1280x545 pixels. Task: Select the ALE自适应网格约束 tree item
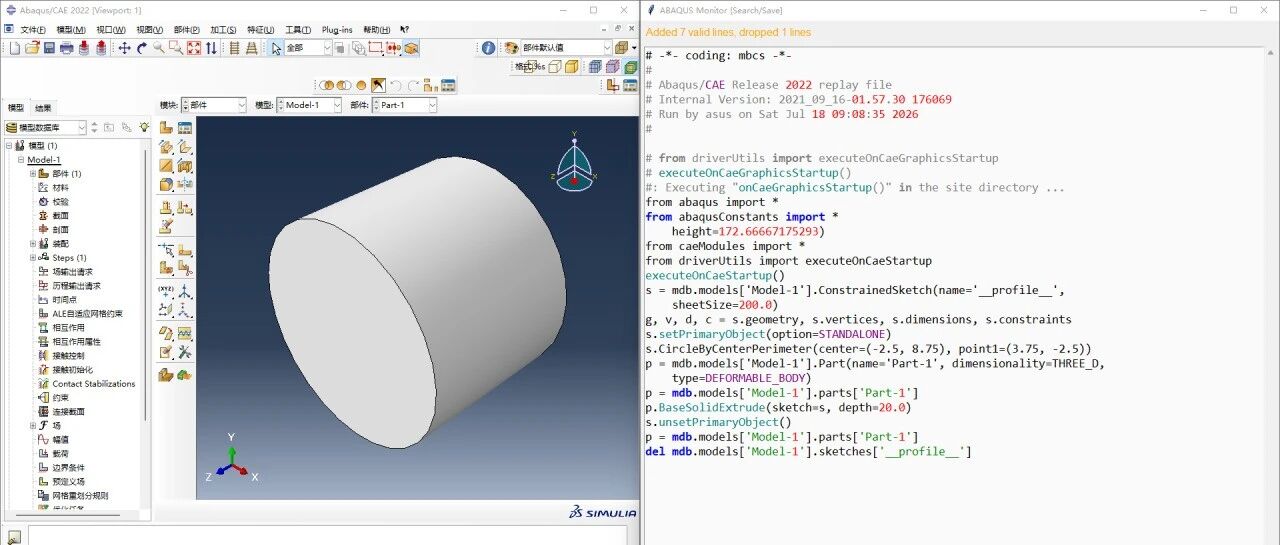pyautogui.click(x=88, y=314)
